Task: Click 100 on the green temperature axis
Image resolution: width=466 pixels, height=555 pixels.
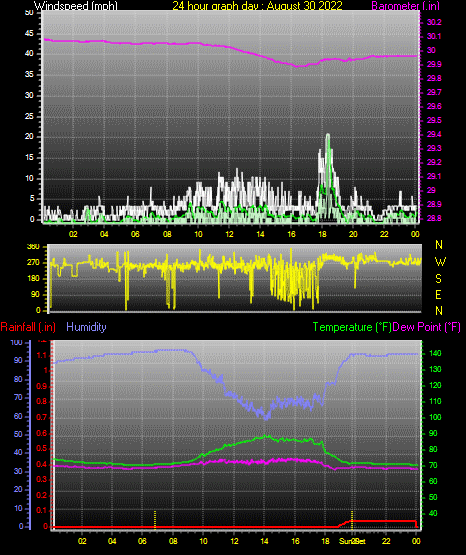Action: [x=435, y=417]
